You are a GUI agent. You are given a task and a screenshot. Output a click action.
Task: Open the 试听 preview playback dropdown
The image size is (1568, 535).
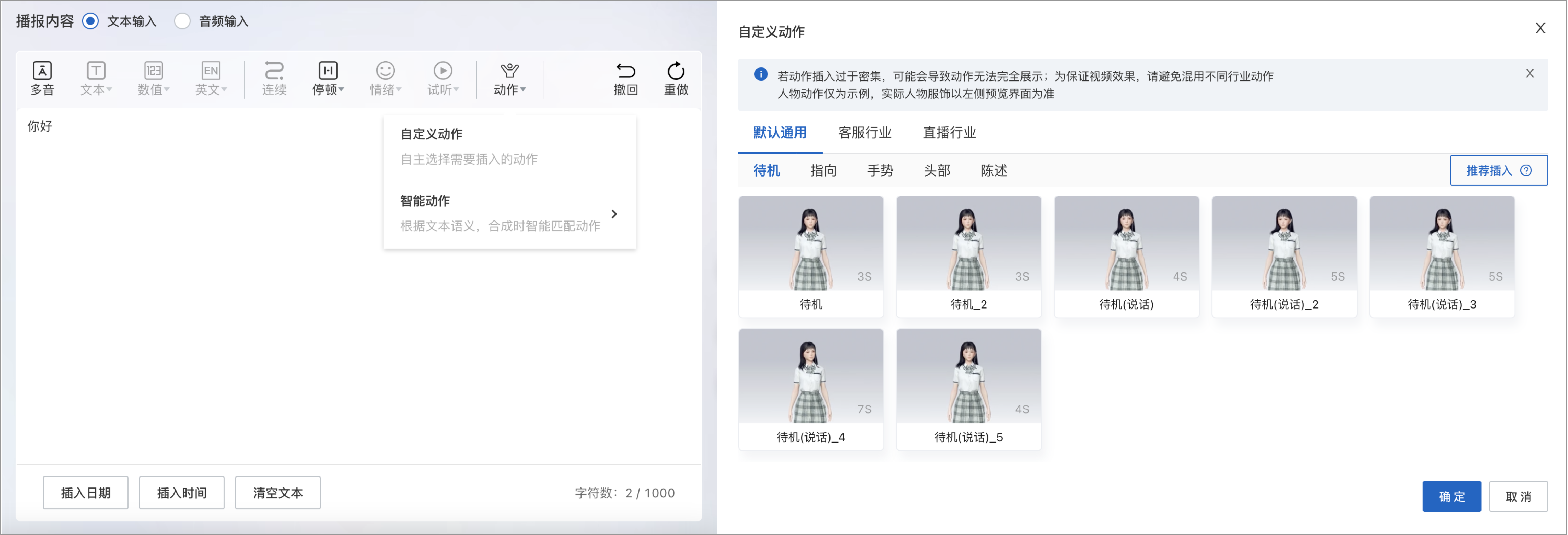pyautogui.click(x=443, y=79)
